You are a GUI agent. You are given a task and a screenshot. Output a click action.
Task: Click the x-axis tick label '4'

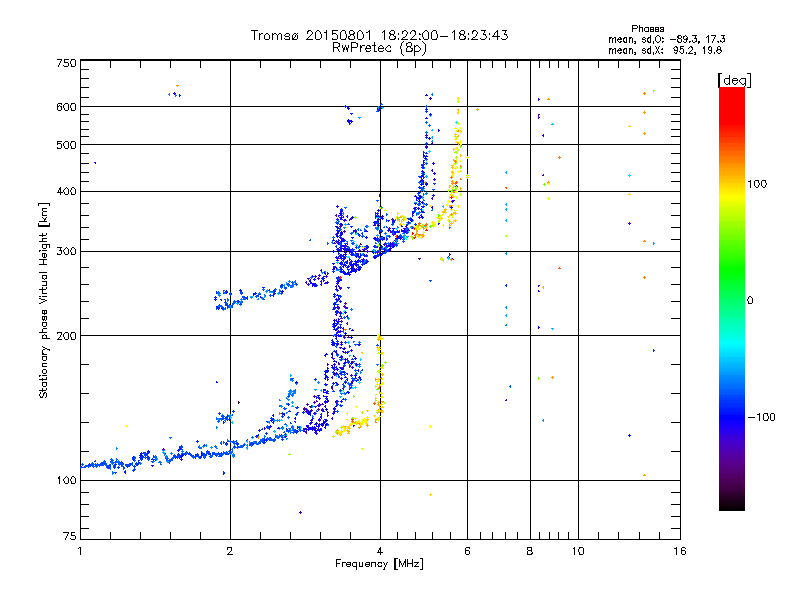380,551
